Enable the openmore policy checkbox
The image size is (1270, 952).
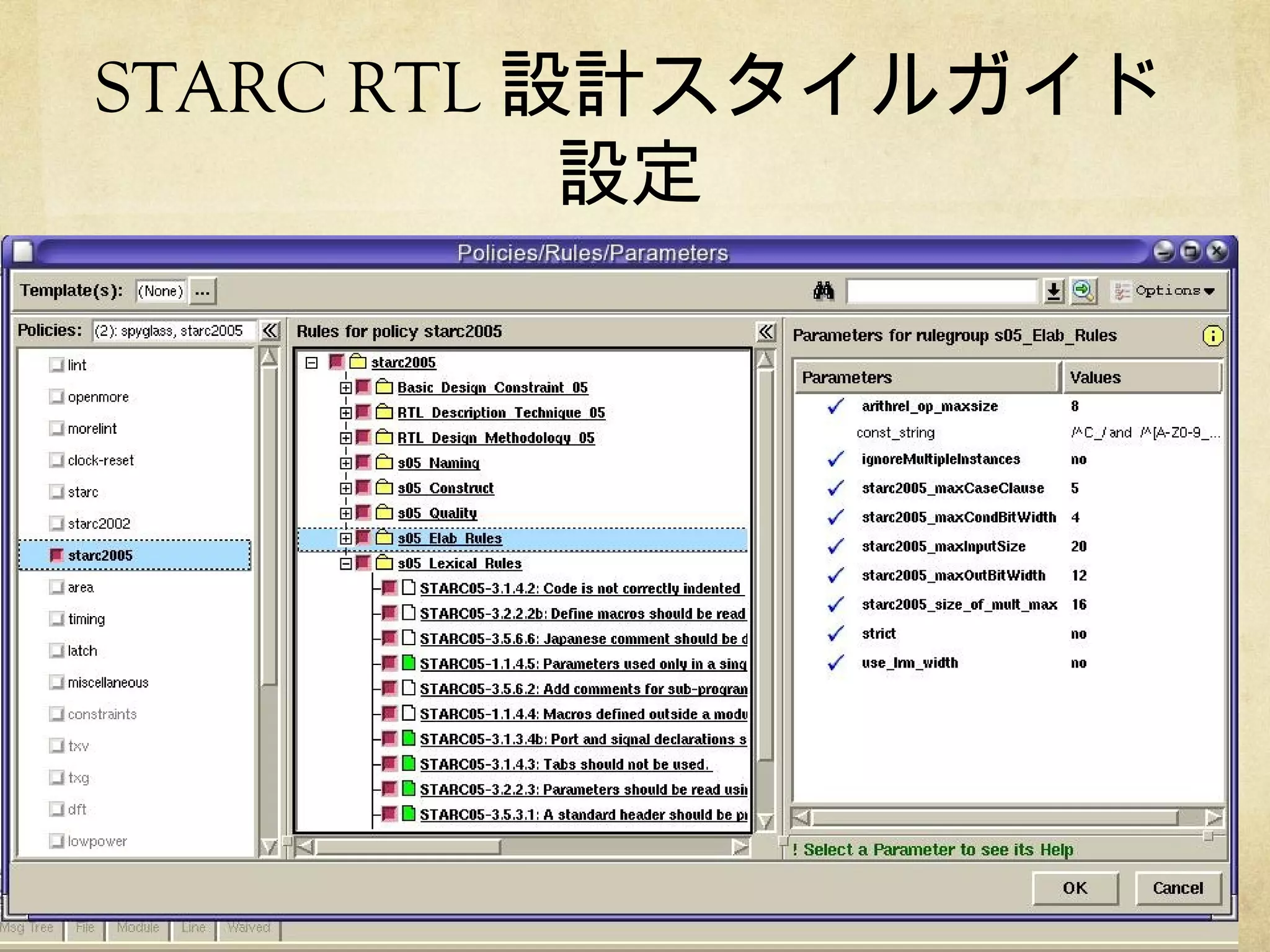(56, 396)
